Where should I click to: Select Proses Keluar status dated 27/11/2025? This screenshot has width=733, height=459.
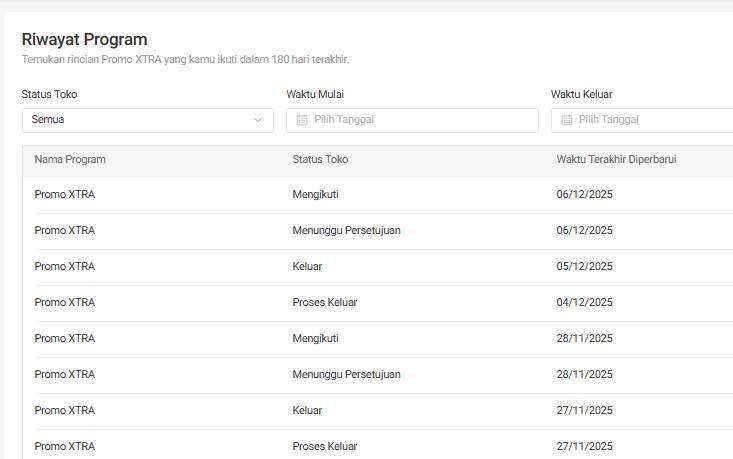[x=324, y=446]
